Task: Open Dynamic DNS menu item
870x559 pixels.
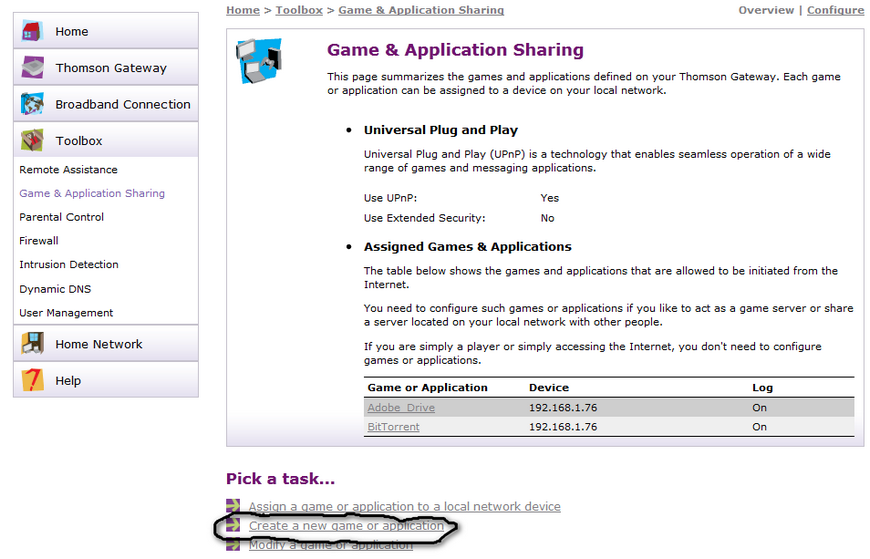Action: pyautogui.click(x=55, y=289)
